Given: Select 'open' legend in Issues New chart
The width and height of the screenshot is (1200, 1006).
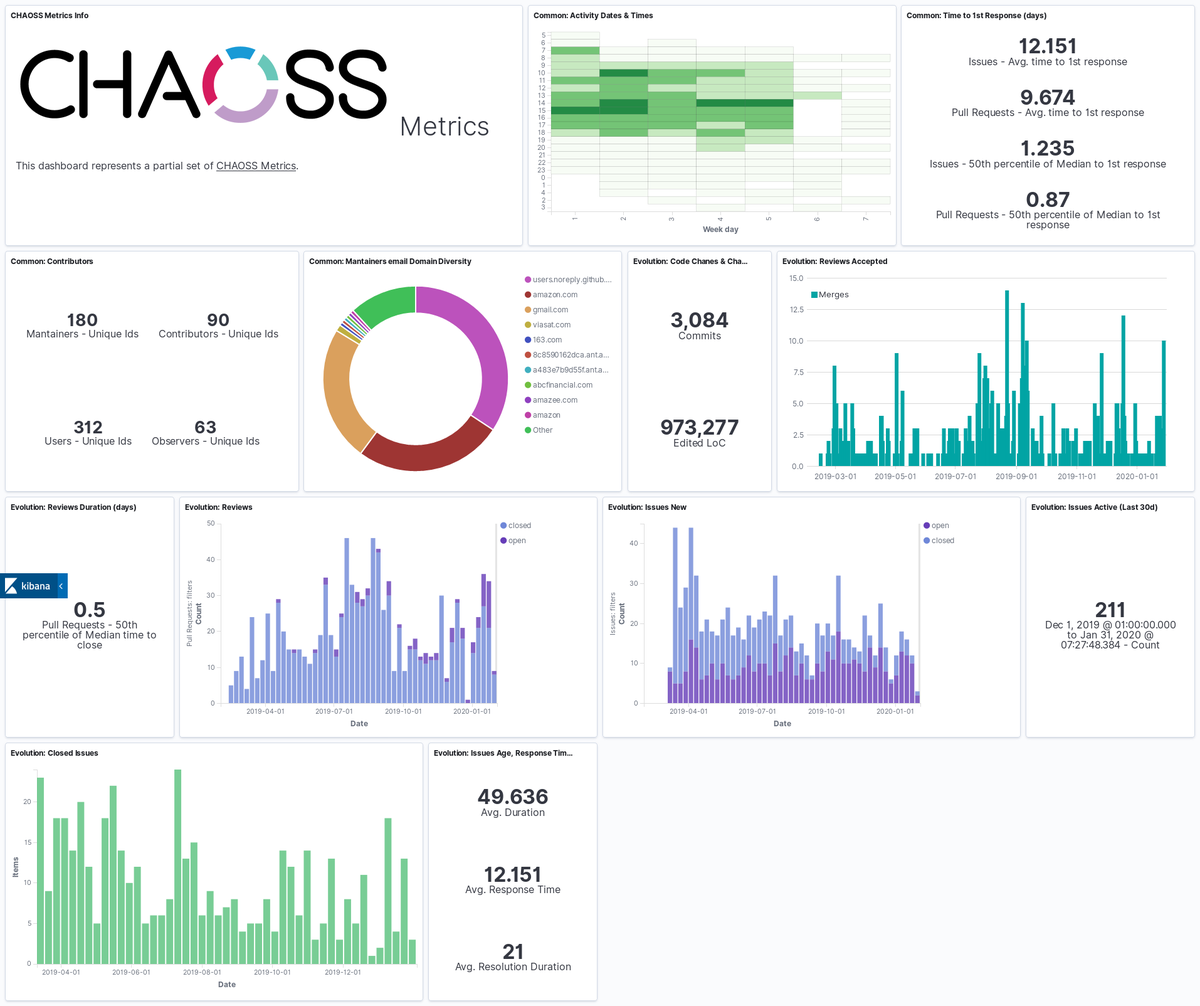Looking at the screenshot, I should click(936, 525).
